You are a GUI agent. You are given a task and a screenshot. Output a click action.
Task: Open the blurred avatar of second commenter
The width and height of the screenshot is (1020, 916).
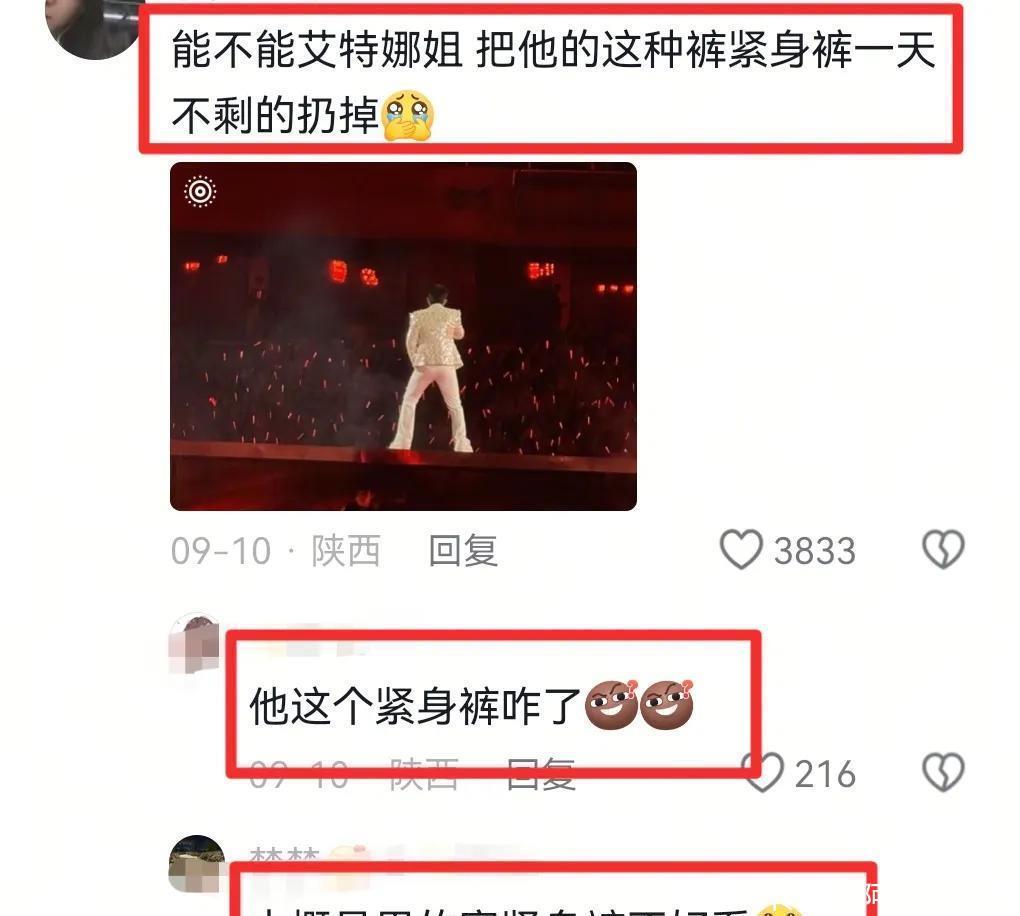(195, 643)
